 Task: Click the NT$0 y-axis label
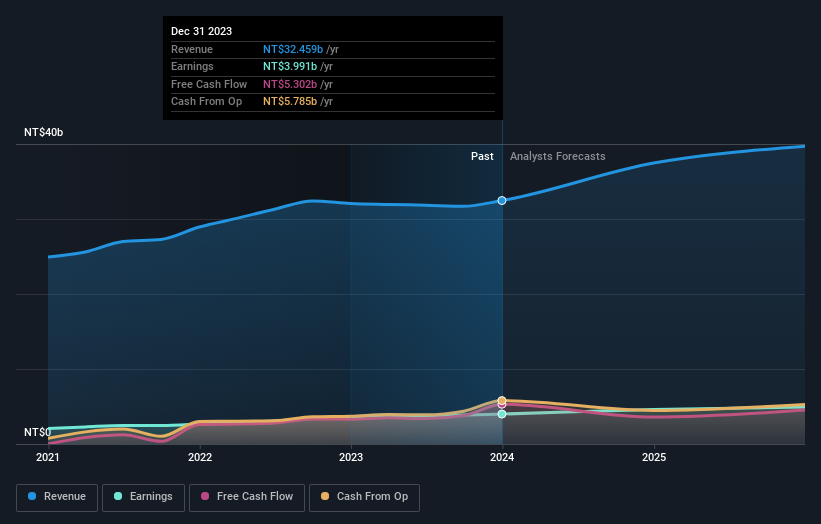[x=38, y=432]
